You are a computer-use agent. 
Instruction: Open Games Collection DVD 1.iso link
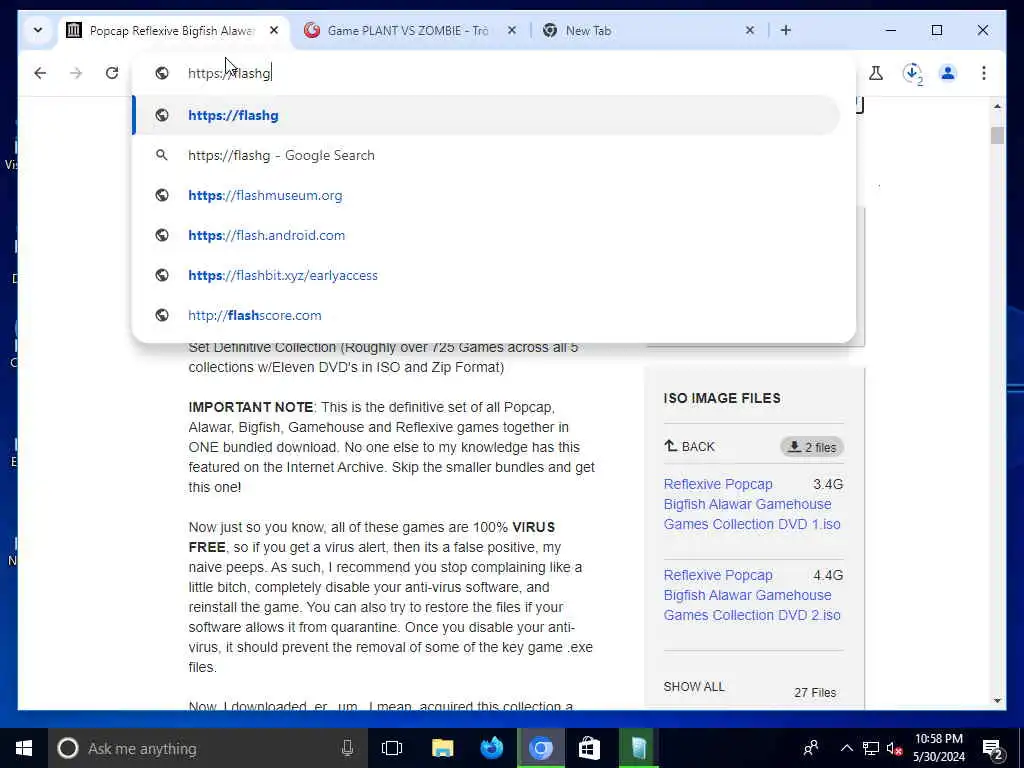(x=752, y=504)
